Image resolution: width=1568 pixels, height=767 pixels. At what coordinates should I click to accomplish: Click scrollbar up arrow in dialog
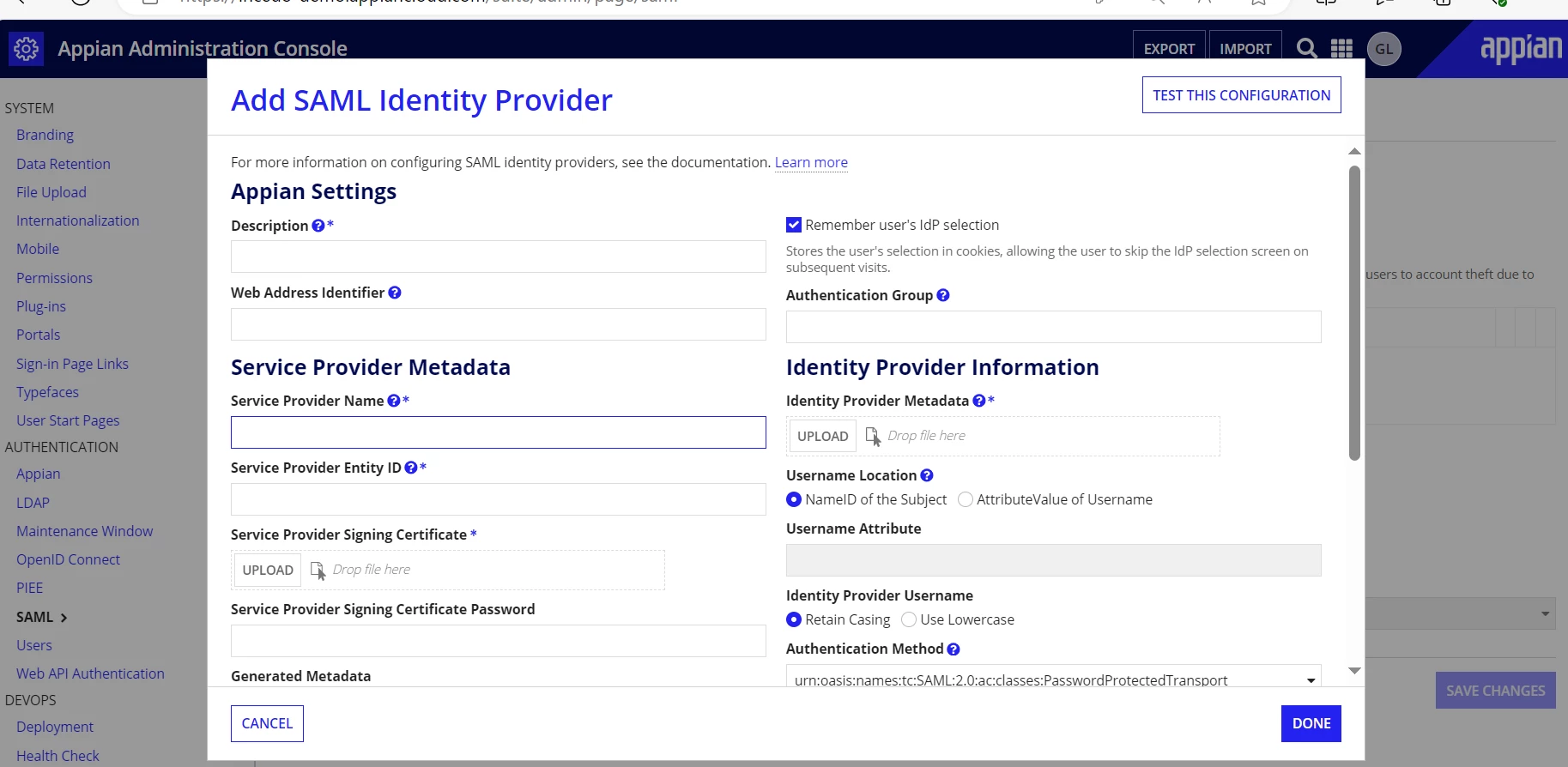click(1354, 151)
